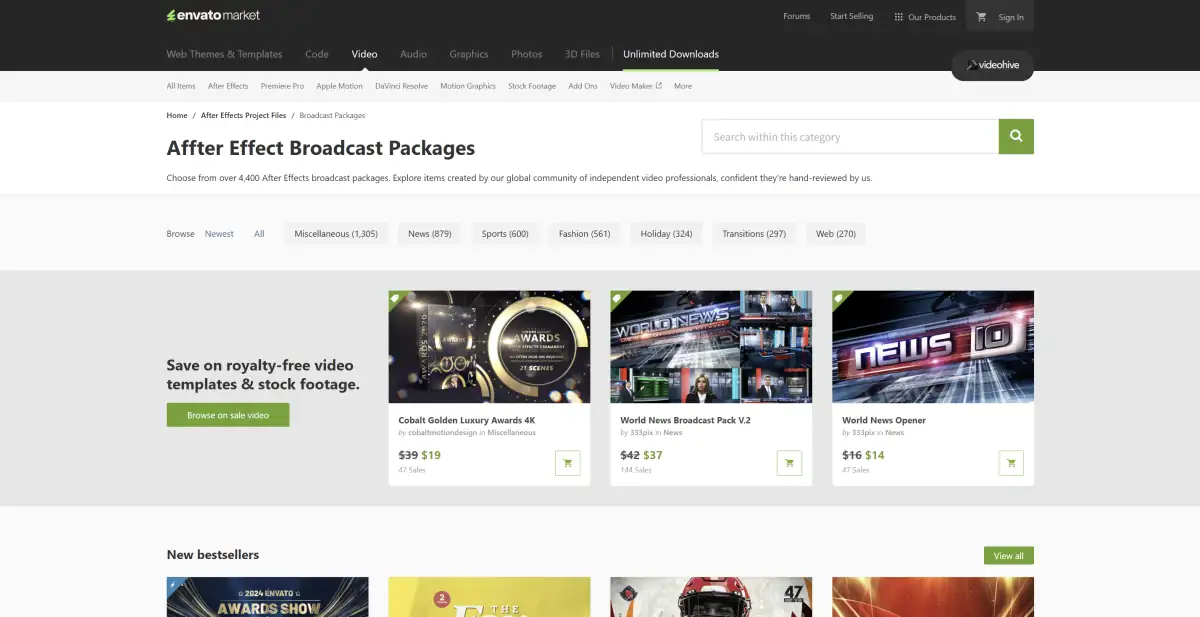The height and width of the screenshot is (617, 1200).
Task: Click the sale tag on the Cobalt Awards thumbnail
Action: [396, 298]
